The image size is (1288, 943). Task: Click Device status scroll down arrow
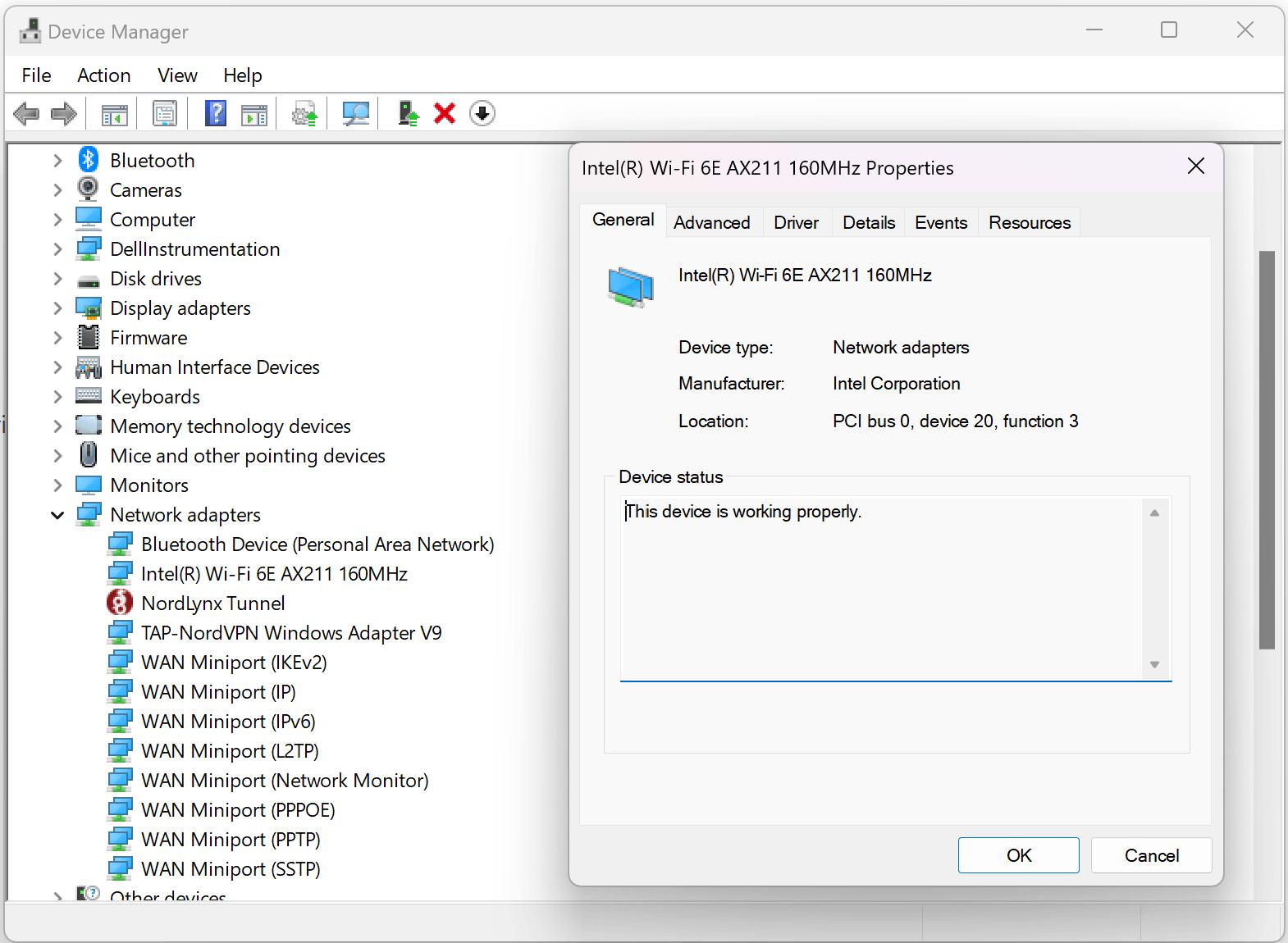(x=1154, y=665)
